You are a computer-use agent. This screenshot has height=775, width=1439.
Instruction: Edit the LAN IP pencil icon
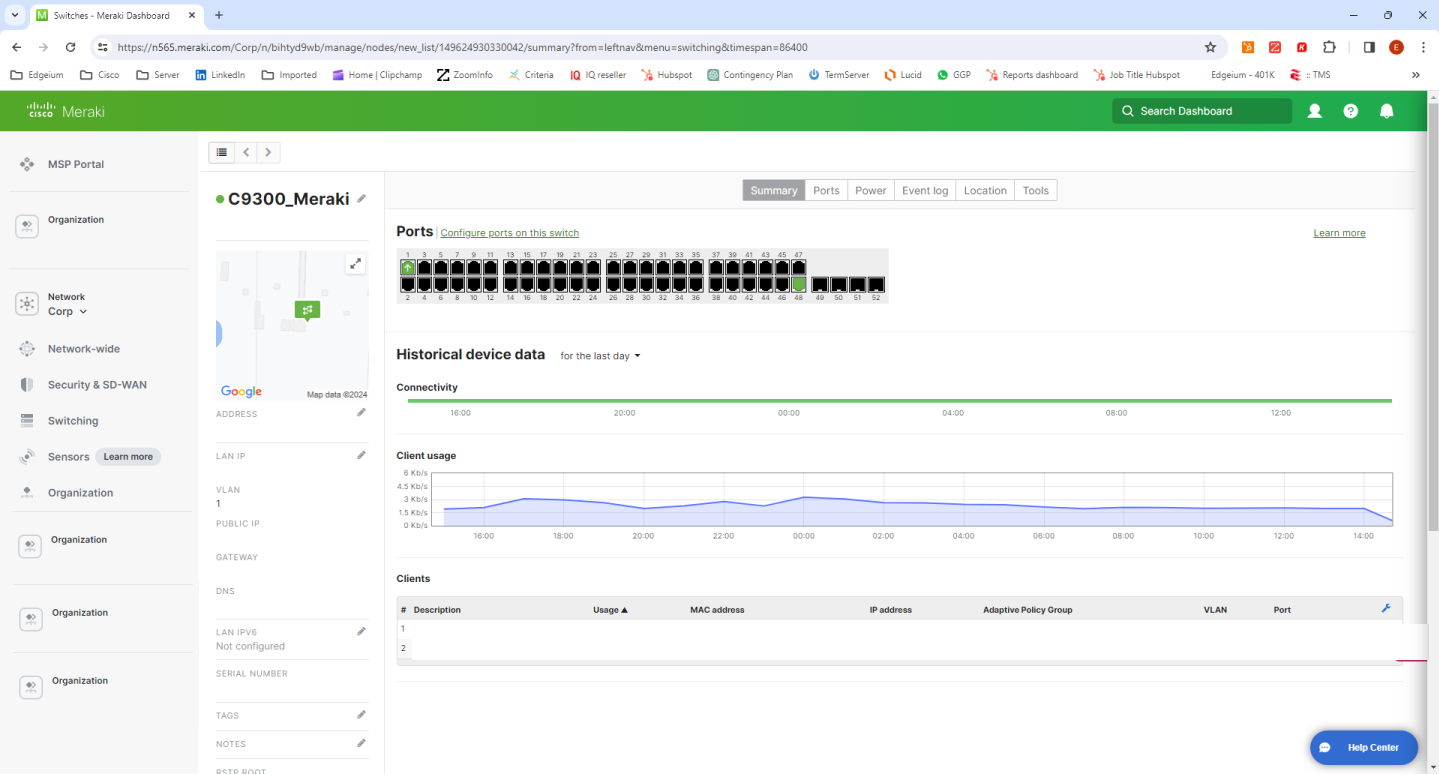coord(361,455)
